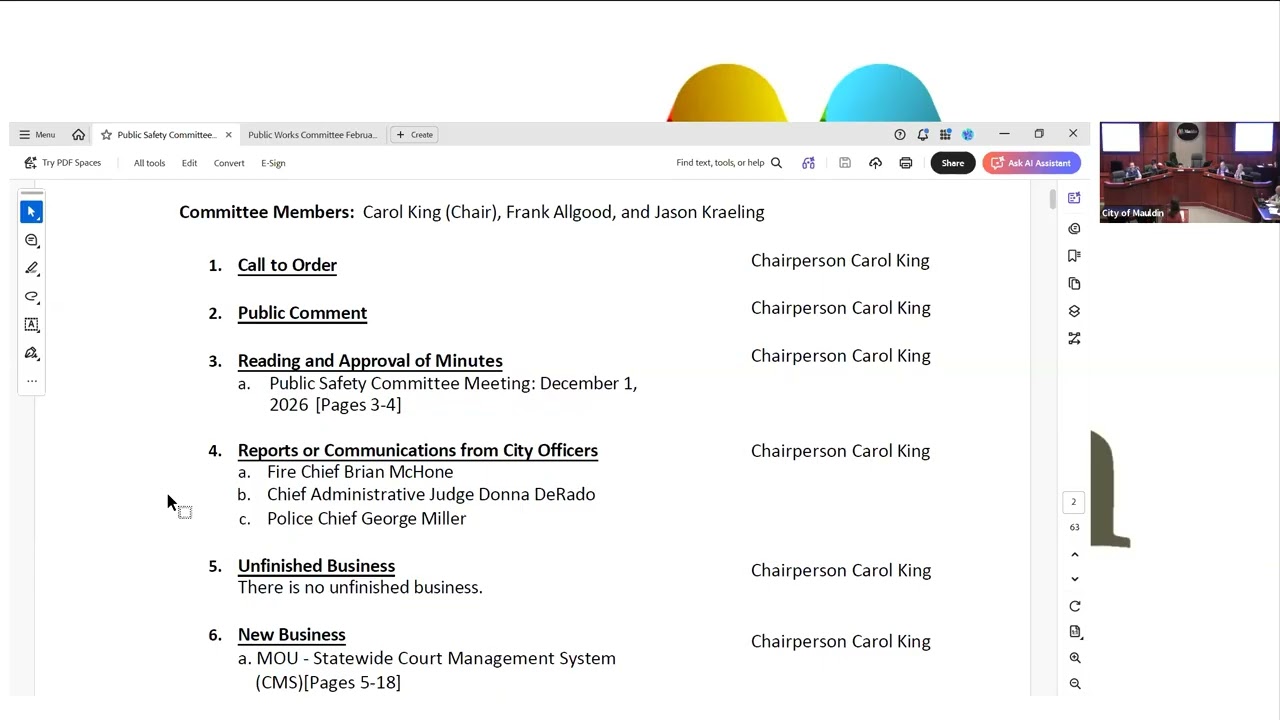Screen dimensions: 1280x720
Task: Pick the Highlight pen tool
Action: pos(32,268)
